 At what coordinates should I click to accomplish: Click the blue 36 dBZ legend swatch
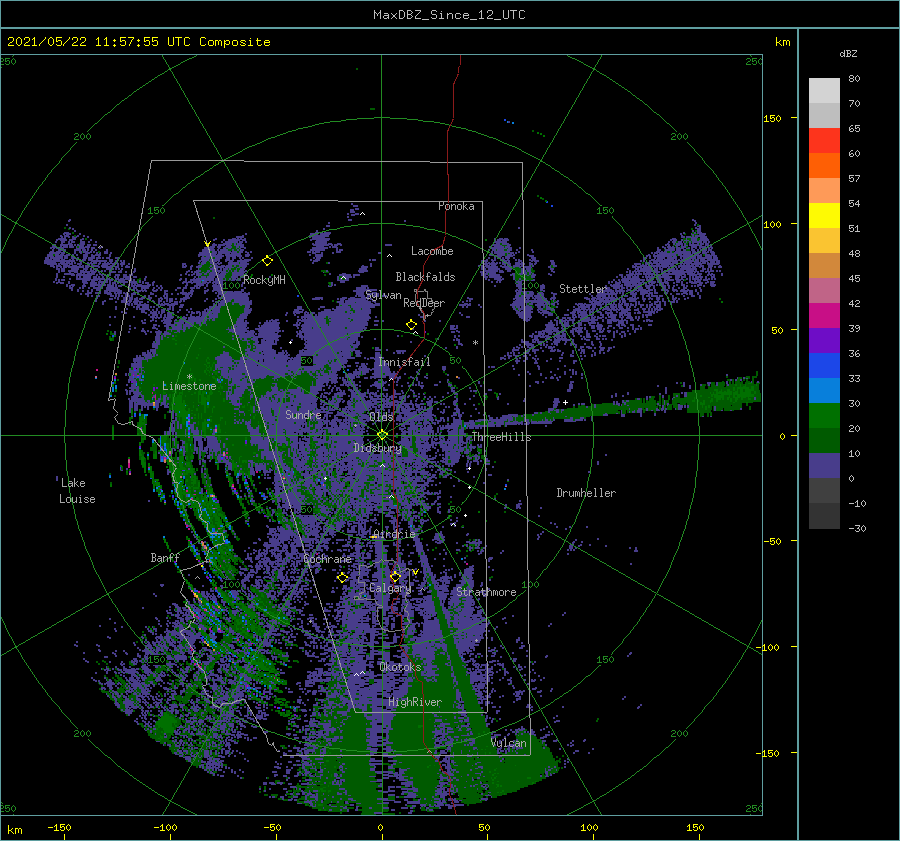pos(824,366)
